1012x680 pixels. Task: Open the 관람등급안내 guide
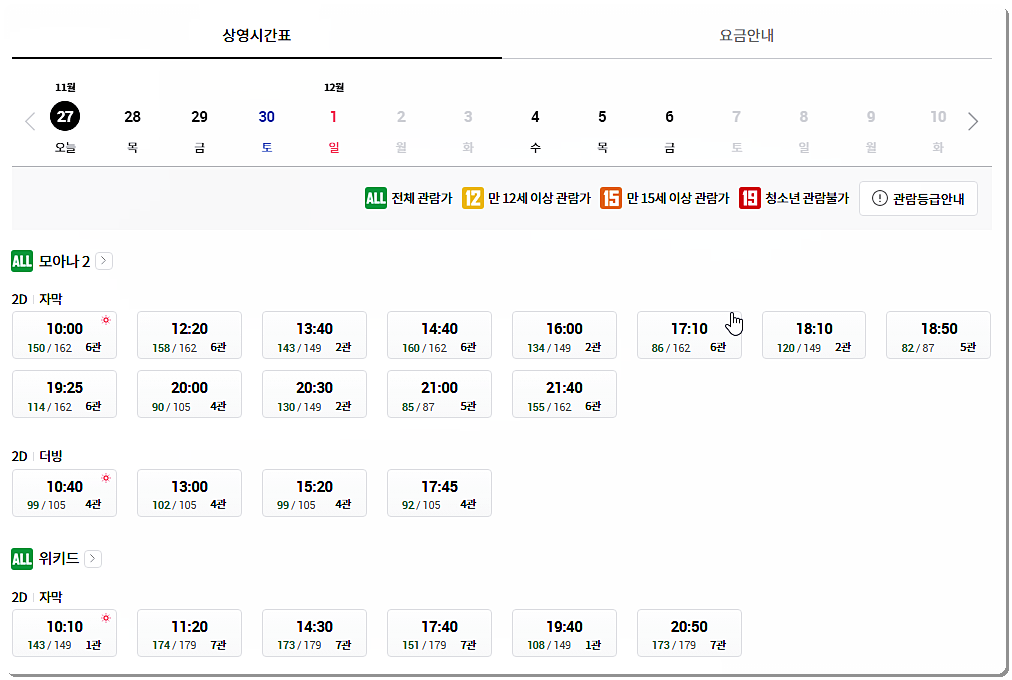[918, 198]
